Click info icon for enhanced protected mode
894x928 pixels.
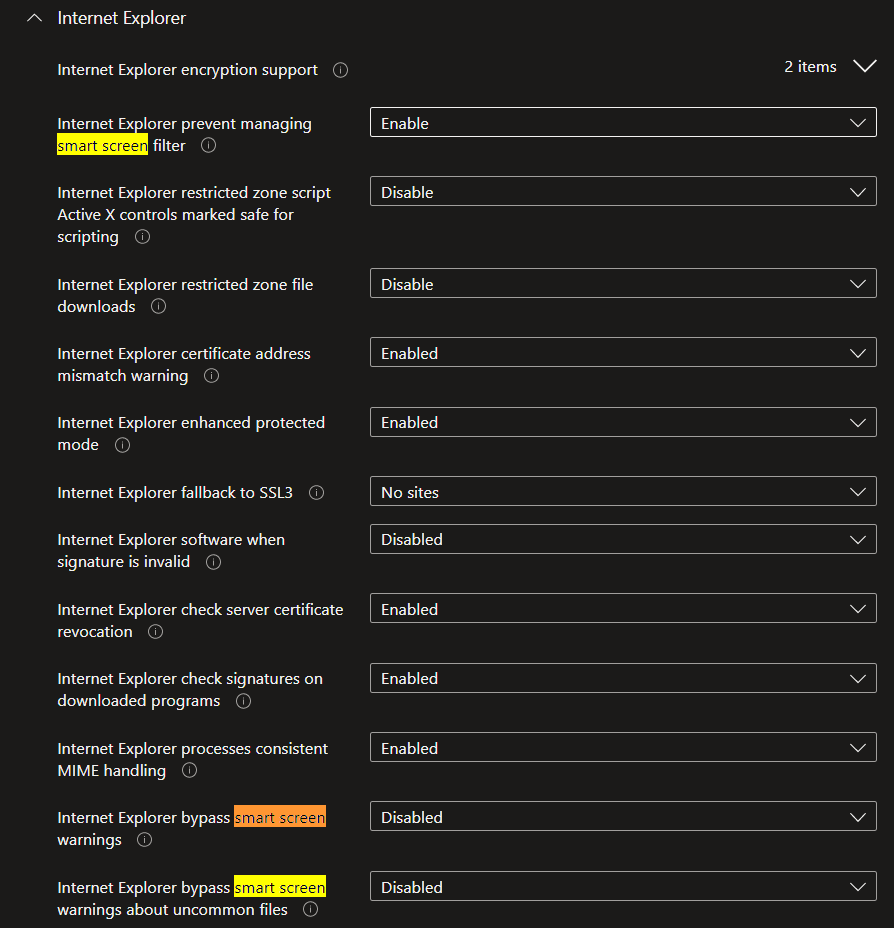coord(122,445)
